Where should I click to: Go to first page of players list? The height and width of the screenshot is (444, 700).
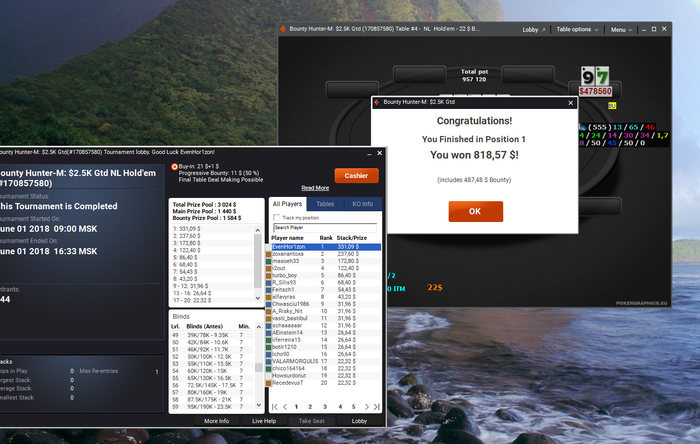[275, 407]
